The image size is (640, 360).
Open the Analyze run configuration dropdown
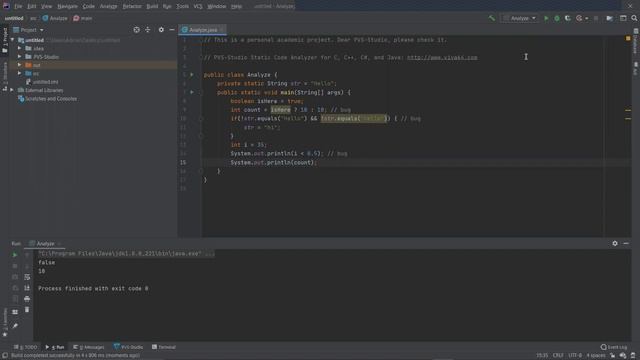click(x=520, y=18)
